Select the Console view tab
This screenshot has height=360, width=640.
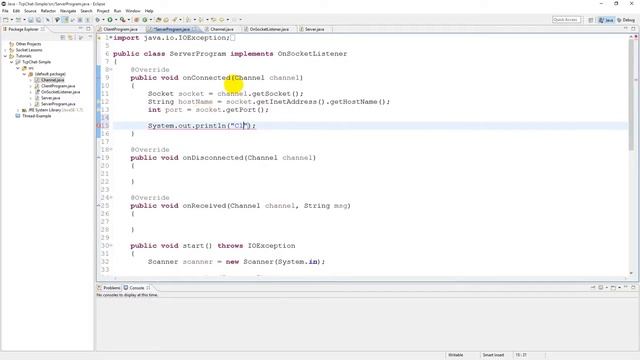point(137,288)
